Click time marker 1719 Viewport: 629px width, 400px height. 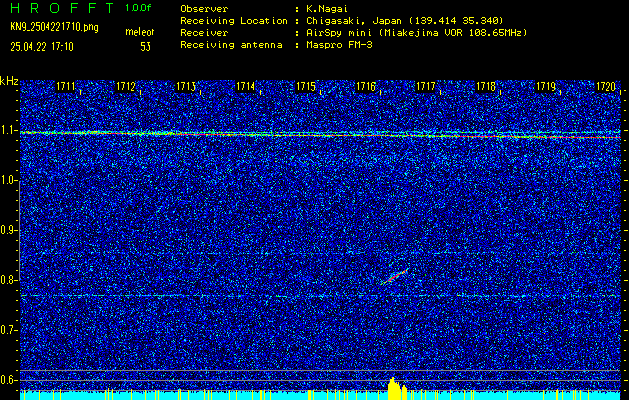point(546,86)
